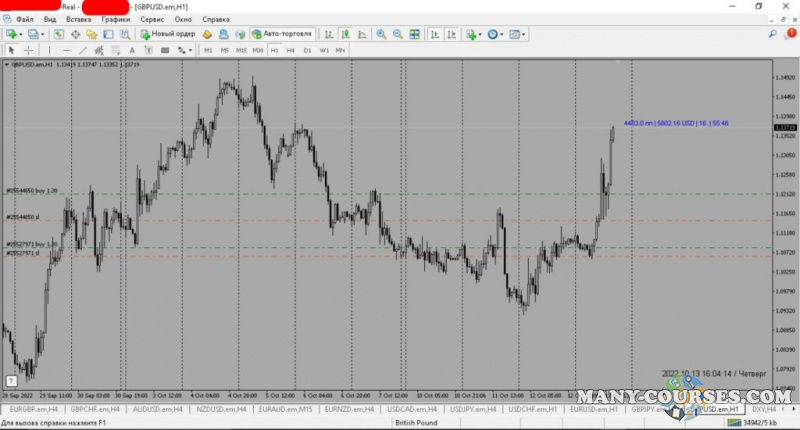This screenshot has height=430, width=800.
Task: Switch chart to H4 timeframe
Action: coord(290,50)
